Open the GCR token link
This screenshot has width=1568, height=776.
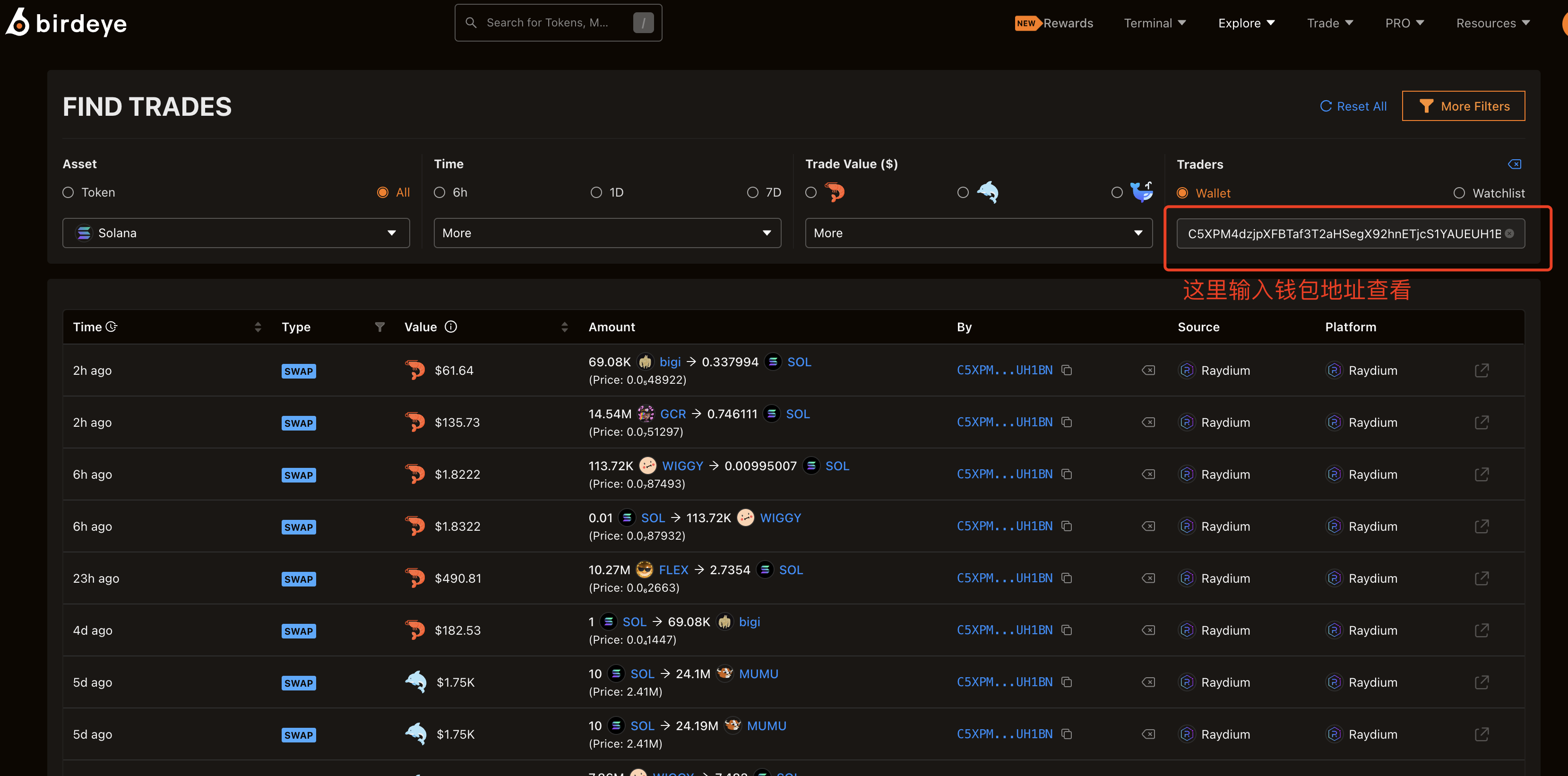[672, 414]
